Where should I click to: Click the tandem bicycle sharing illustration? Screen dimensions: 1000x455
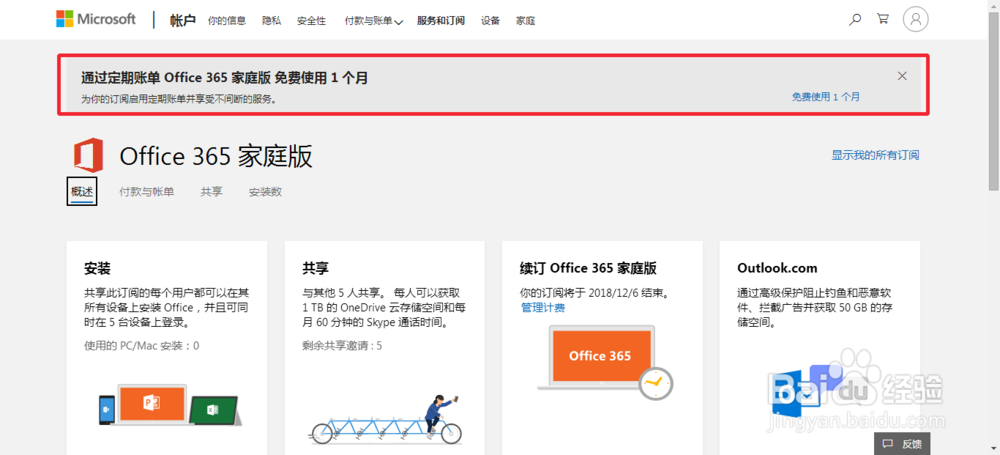[384, 420]
